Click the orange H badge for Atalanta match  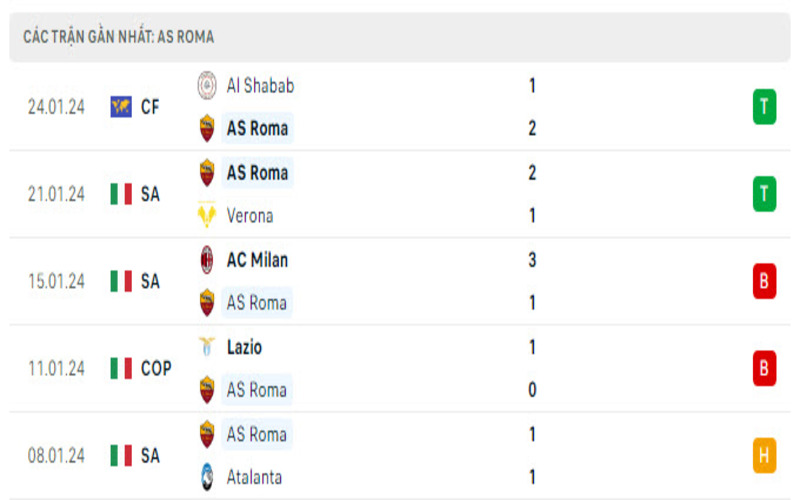[x=764, y=456]
